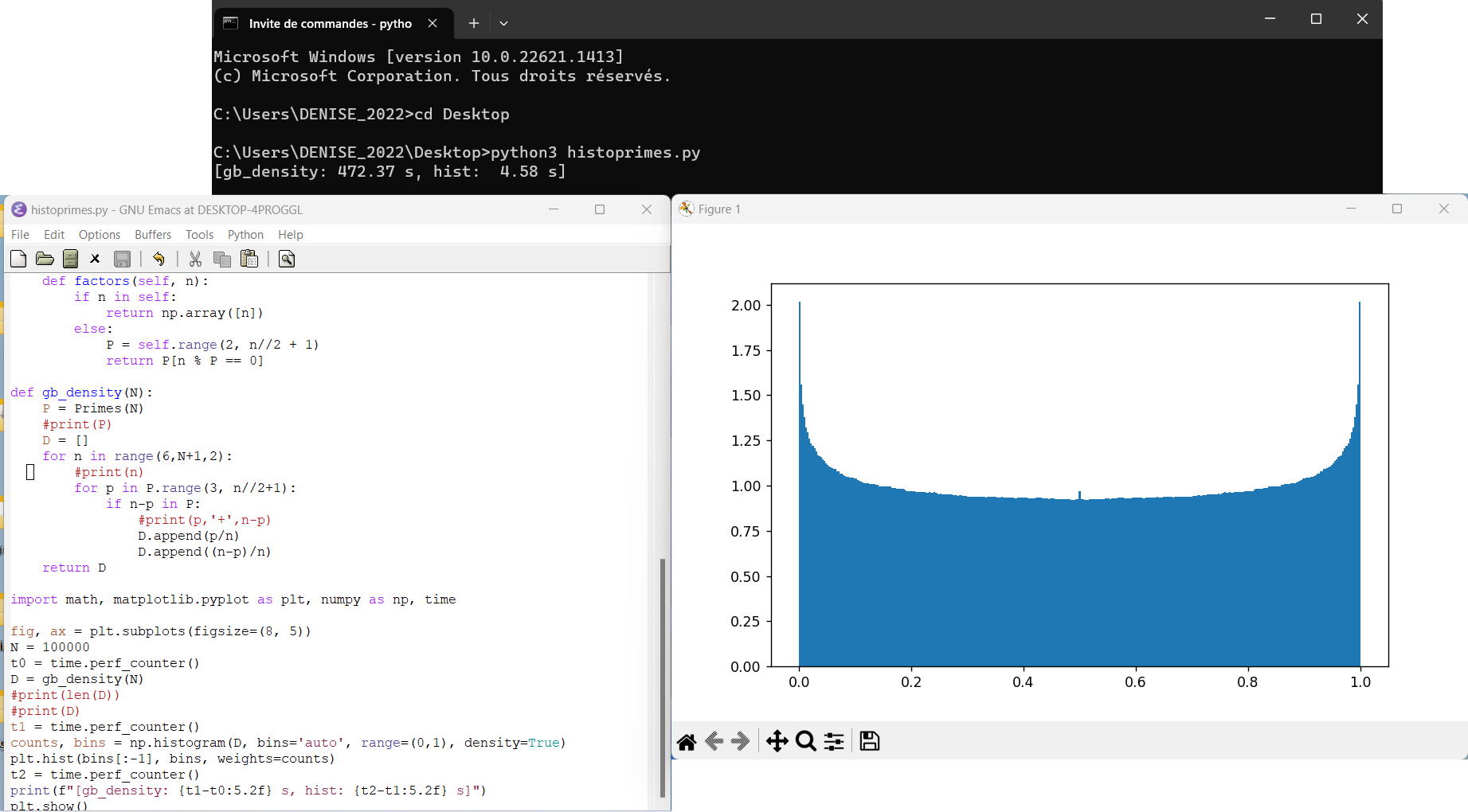Close the Invite de commandes tab
This screenshot has height=812, width=1468.
click(x=433, y=24)
